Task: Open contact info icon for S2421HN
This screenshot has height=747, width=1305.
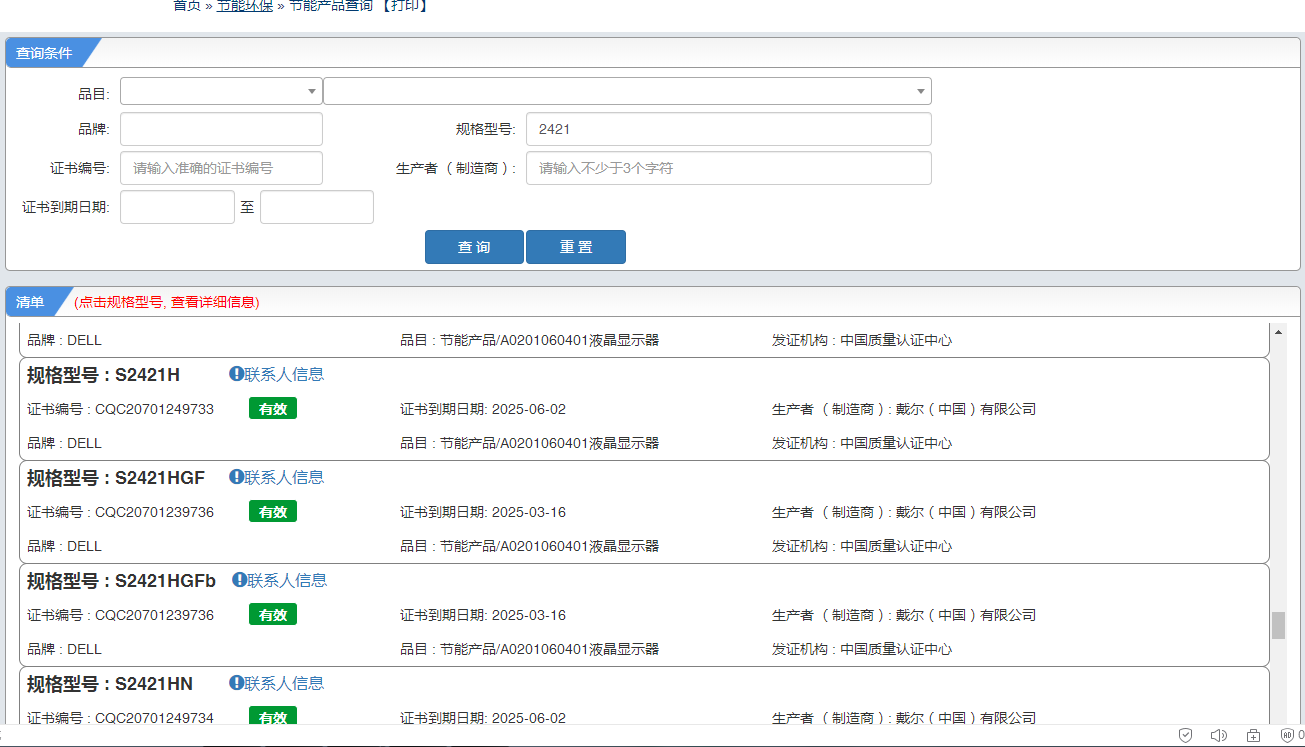Action: [236, 683]
